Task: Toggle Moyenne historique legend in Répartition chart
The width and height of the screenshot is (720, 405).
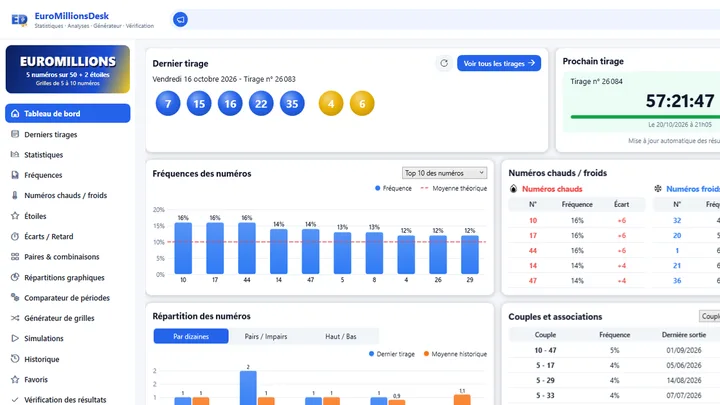Action: pos(455,354)
